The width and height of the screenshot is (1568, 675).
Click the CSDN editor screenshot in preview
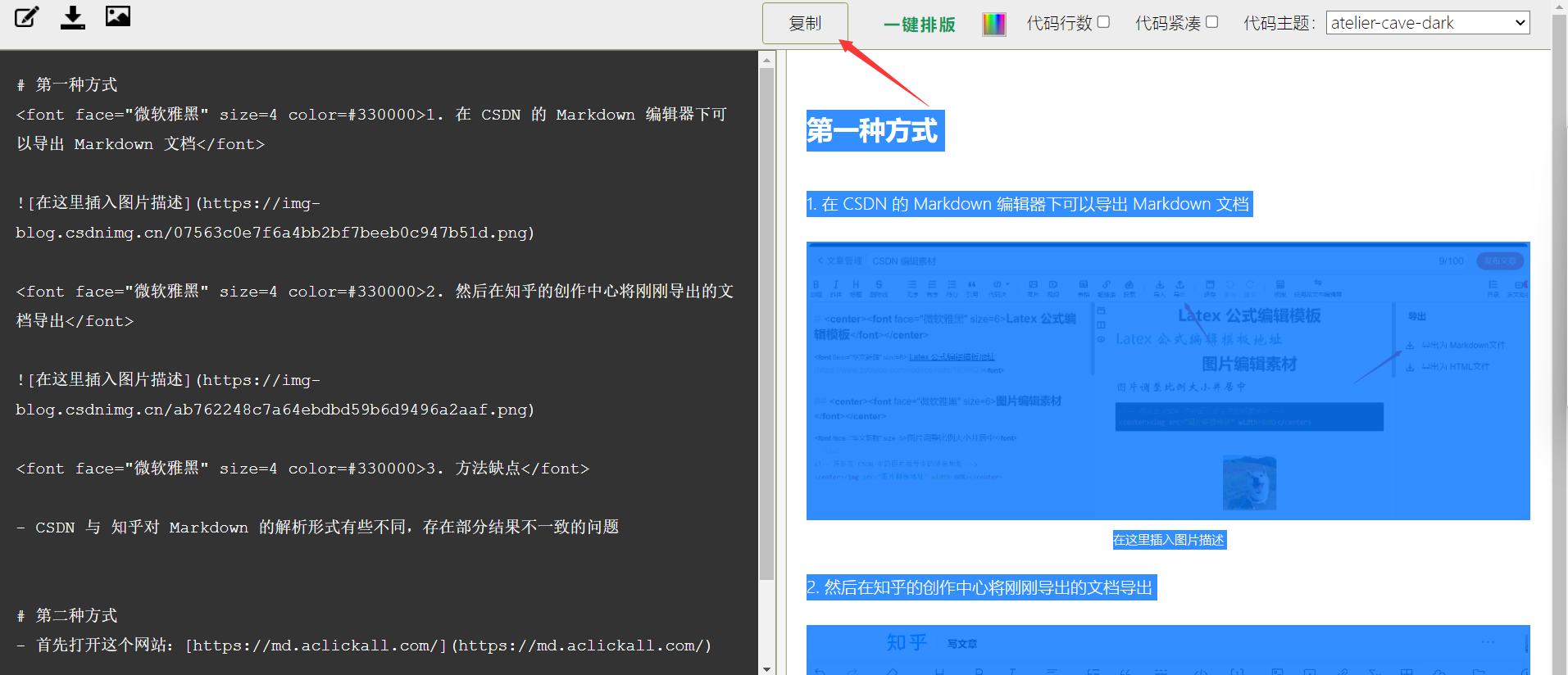1168,381
